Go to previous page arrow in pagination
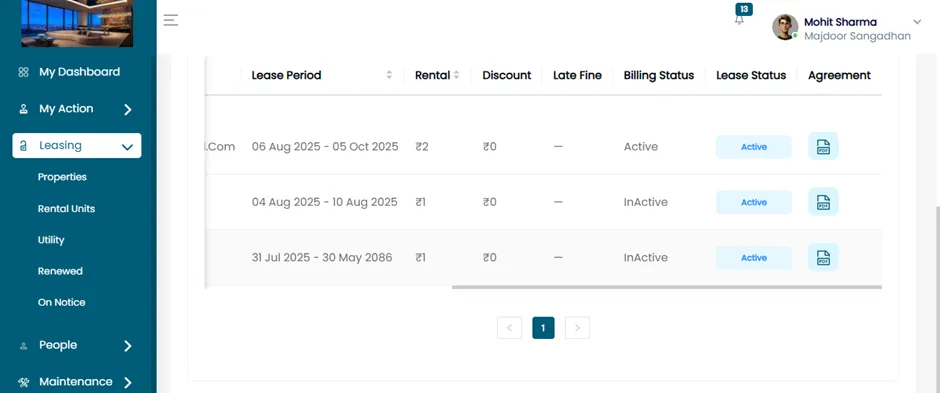 [510, 328]
